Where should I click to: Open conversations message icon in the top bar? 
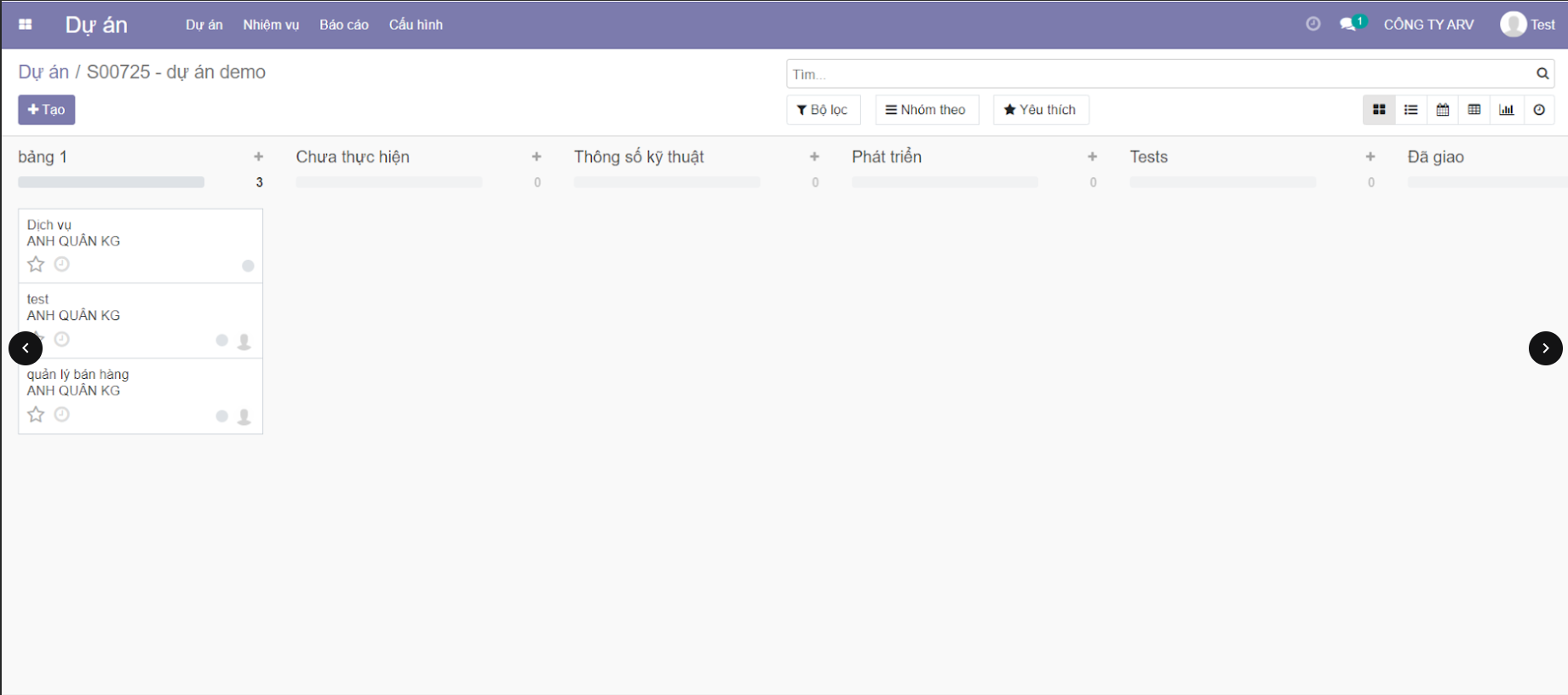pos(1348,25)
